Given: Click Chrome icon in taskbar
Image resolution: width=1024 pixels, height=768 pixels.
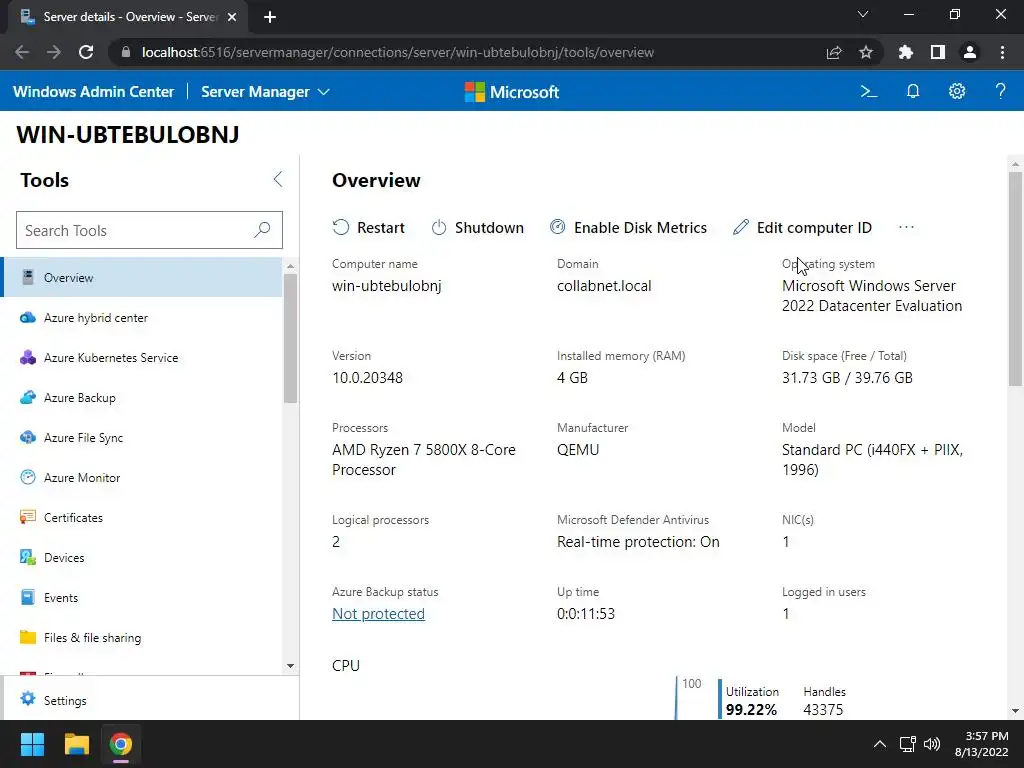Looking at the screenshot, I should [121, 744].
